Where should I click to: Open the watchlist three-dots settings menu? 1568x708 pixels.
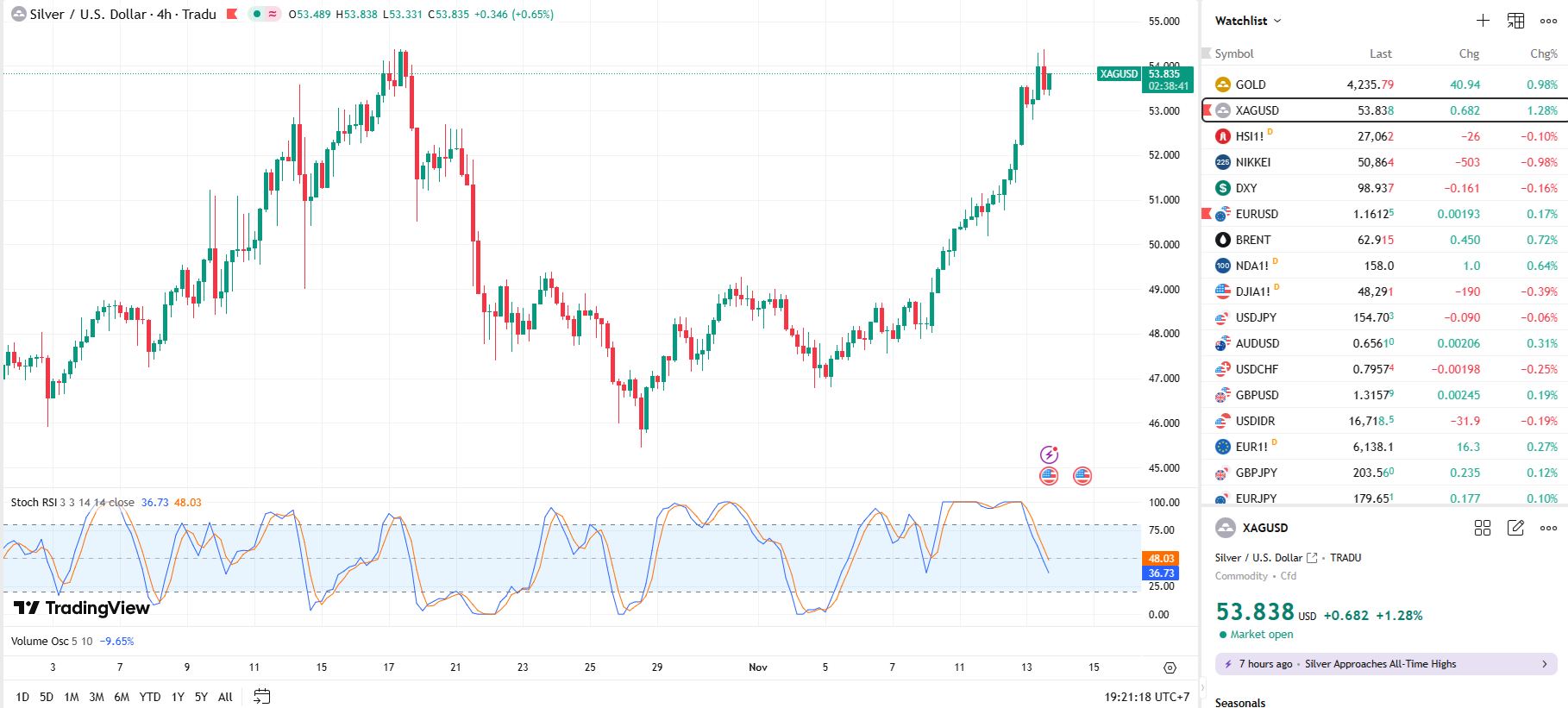[x=1548, y=21]
